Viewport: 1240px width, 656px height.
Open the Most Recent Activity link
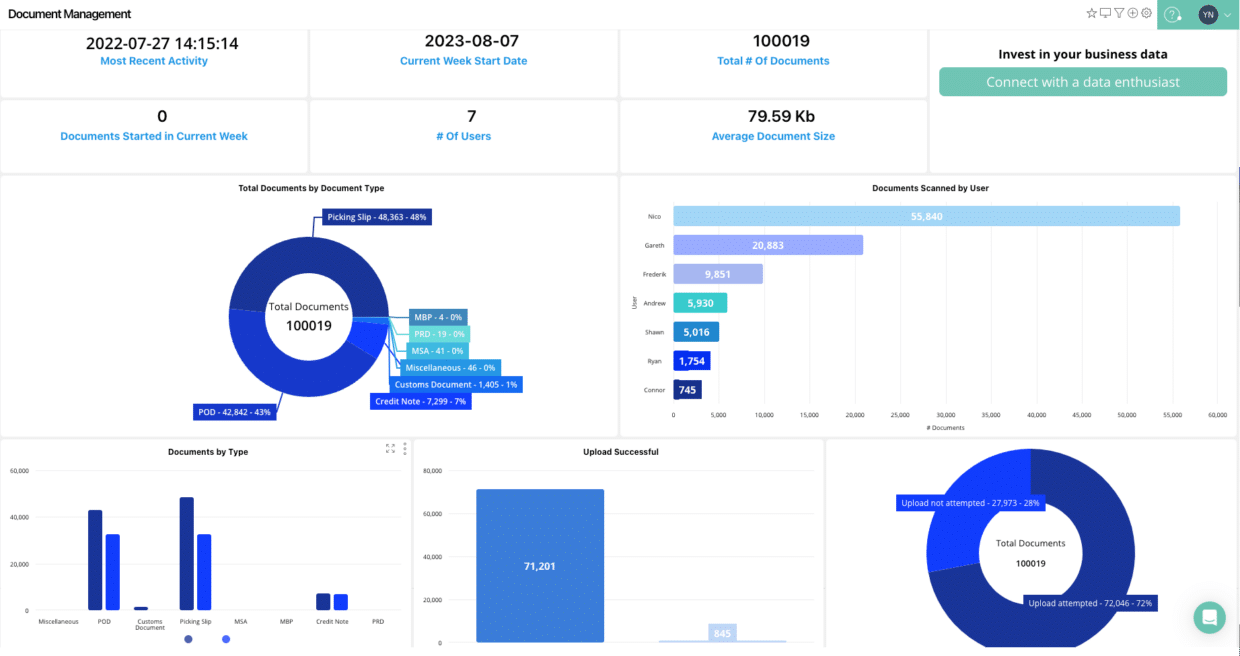(154, 61)
